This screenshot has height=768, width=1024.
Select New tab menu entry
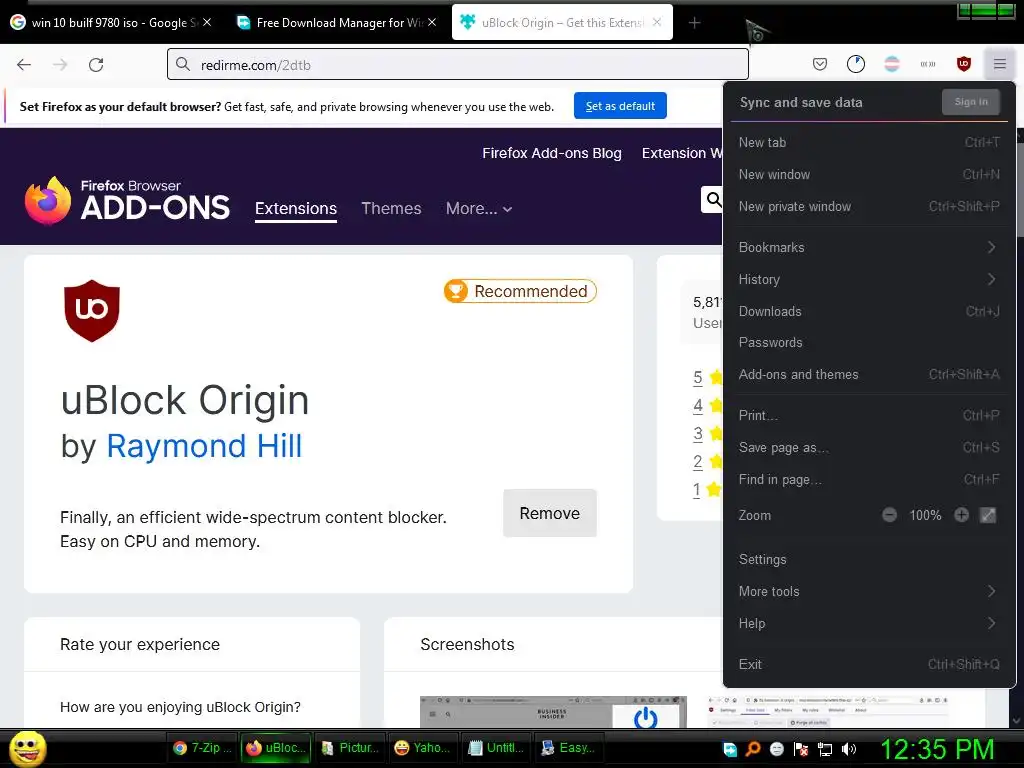(869, 142)
